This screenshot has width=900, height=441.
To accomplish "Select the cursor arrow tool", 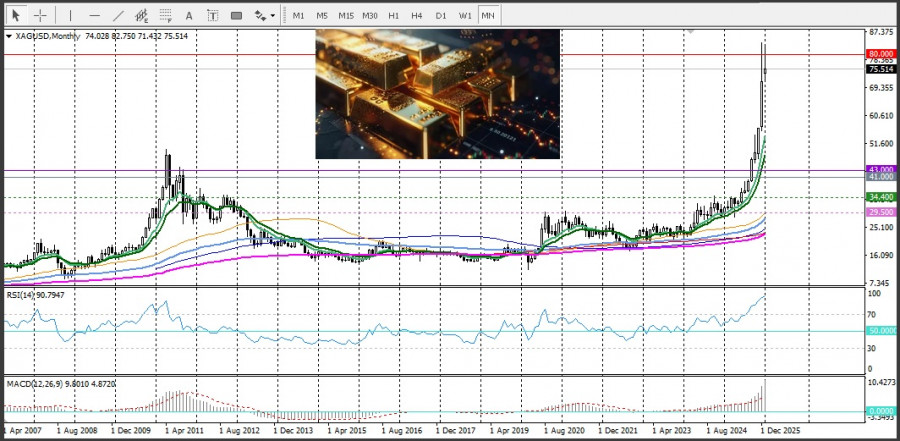I will click(x=16, y=15).
